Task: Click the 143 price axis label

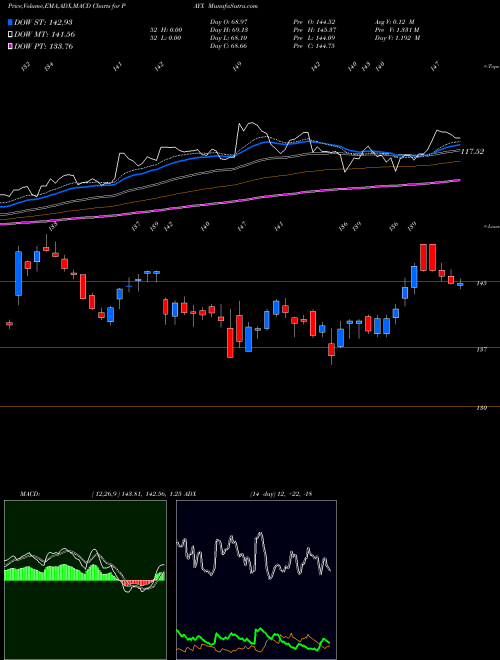Action: (x=481, y=283)
